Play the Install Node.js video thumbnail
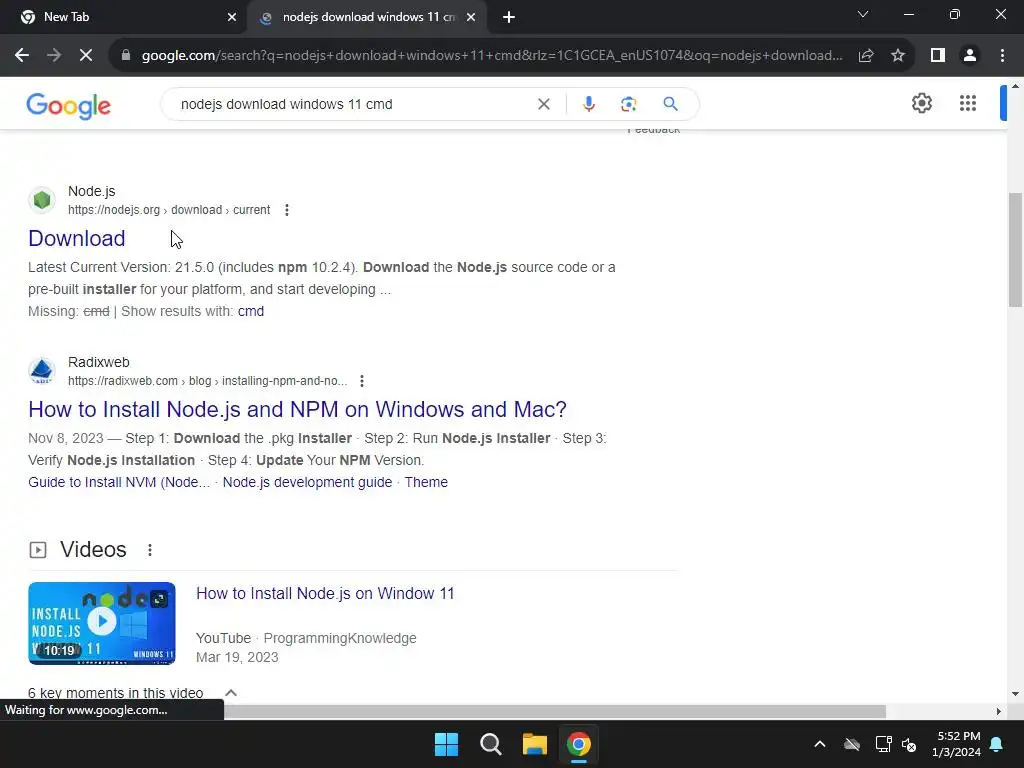This screenshot has width=1024, height=768. pos(102,623)
